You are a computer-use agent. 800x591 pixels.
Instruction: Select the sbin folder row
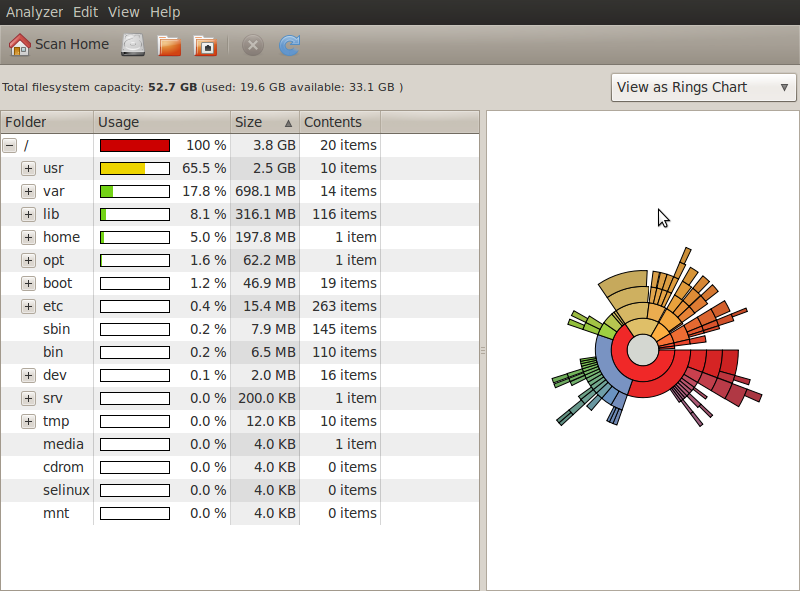[56, 329]
